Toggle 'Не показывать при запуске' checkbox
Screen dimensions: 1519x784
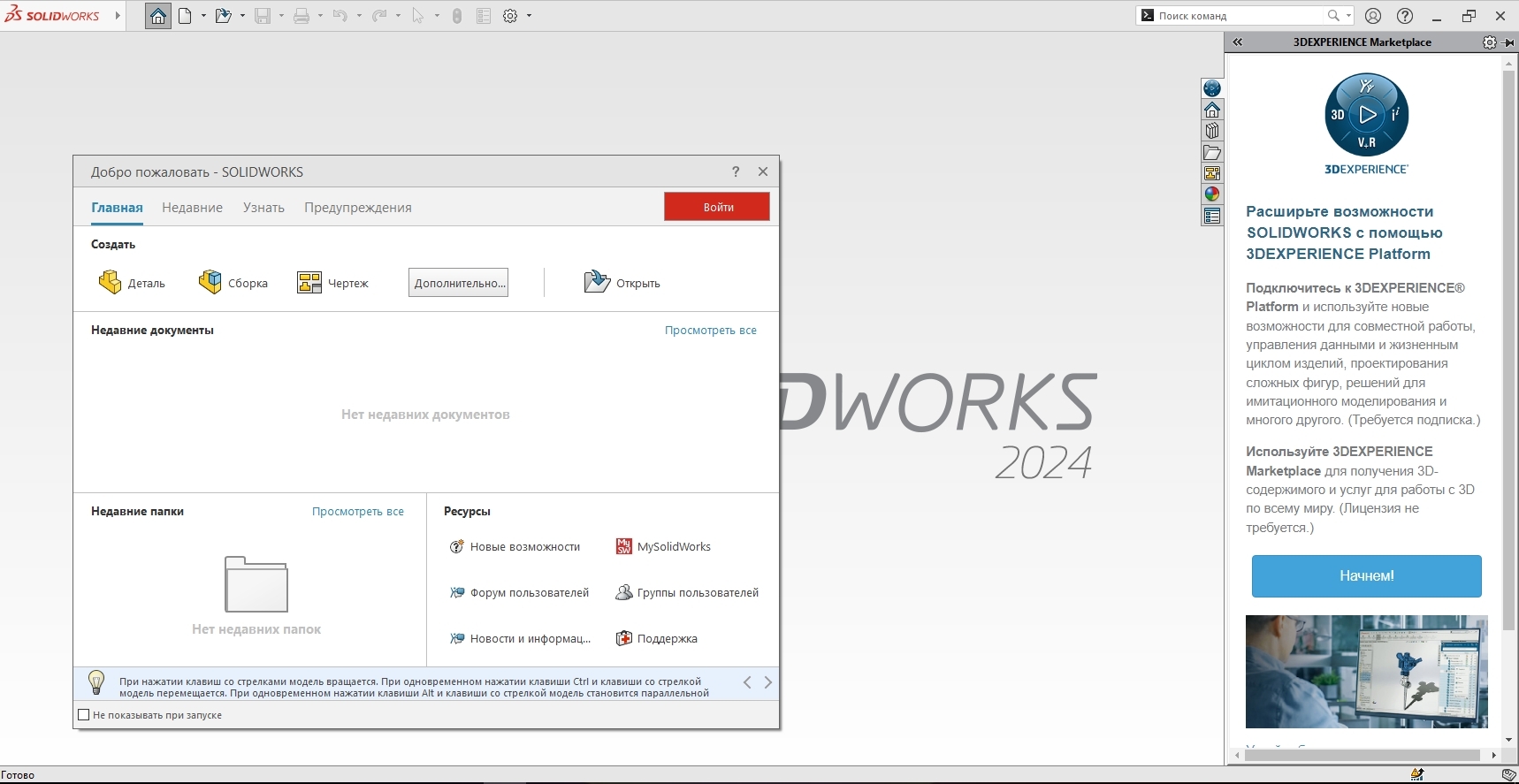click(84, 715)
